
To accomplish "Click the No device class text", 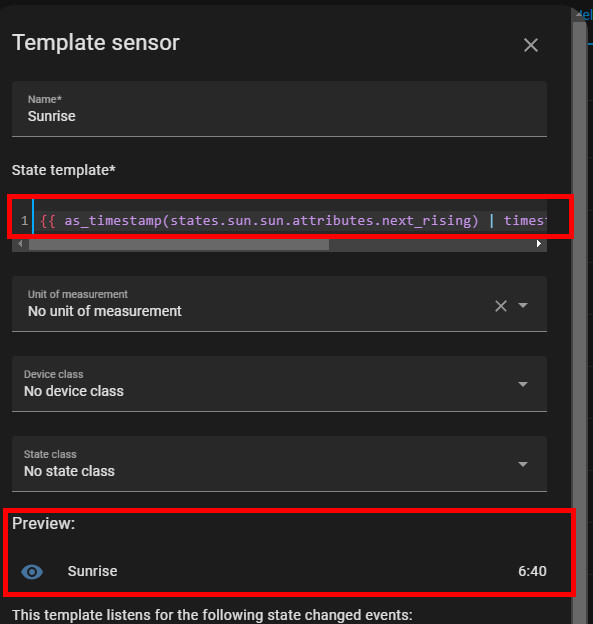I will (74, 391).
